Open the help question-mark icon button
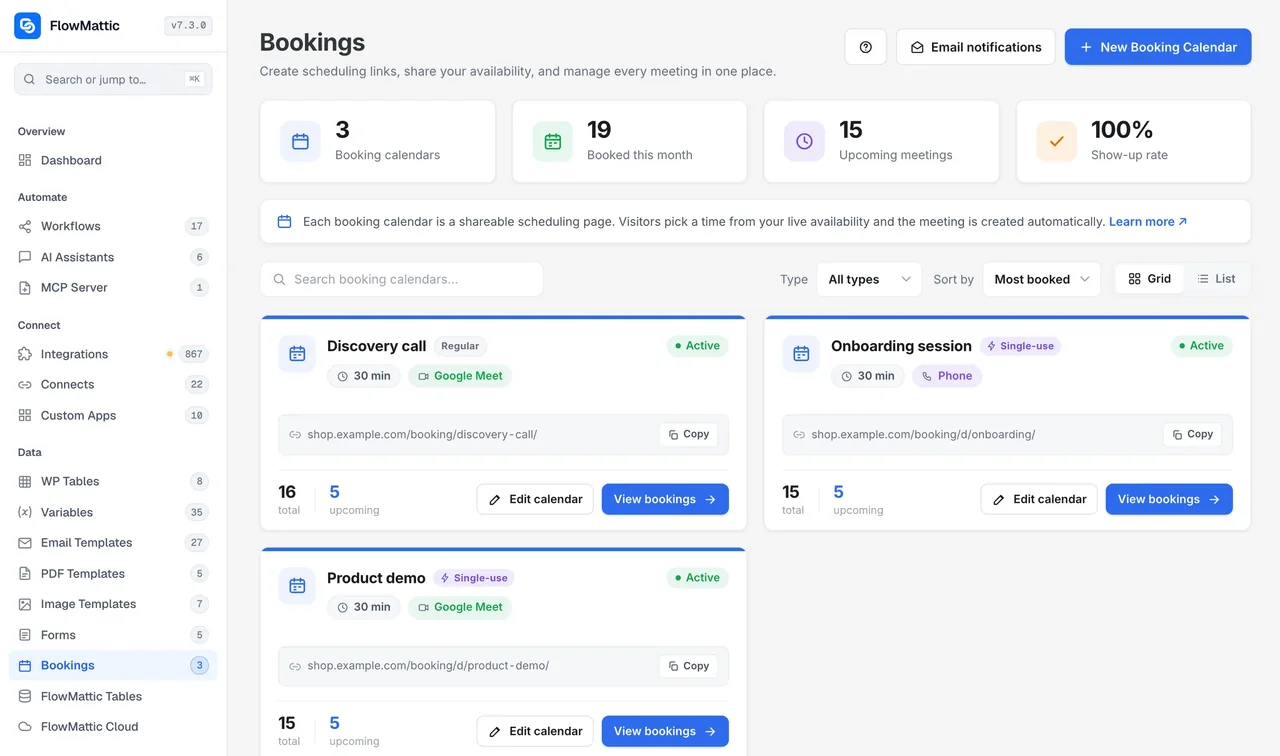This screenshot has height=756, width=1280. click(x=866, y=47)
